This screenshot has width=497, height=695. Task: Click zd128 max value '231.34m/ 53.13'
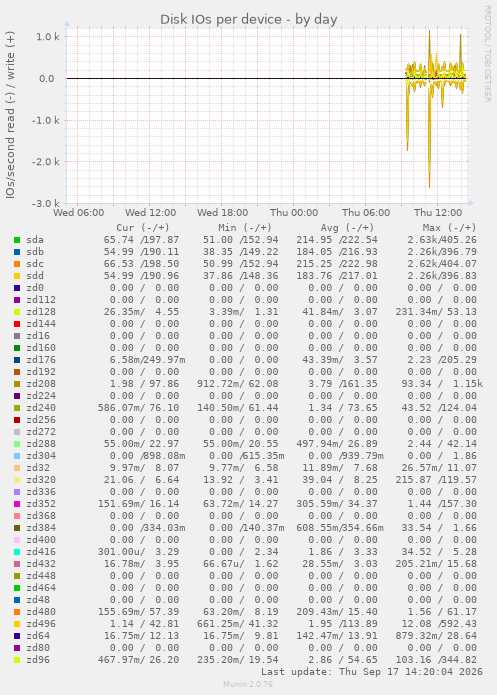click(x=436, y=312)
